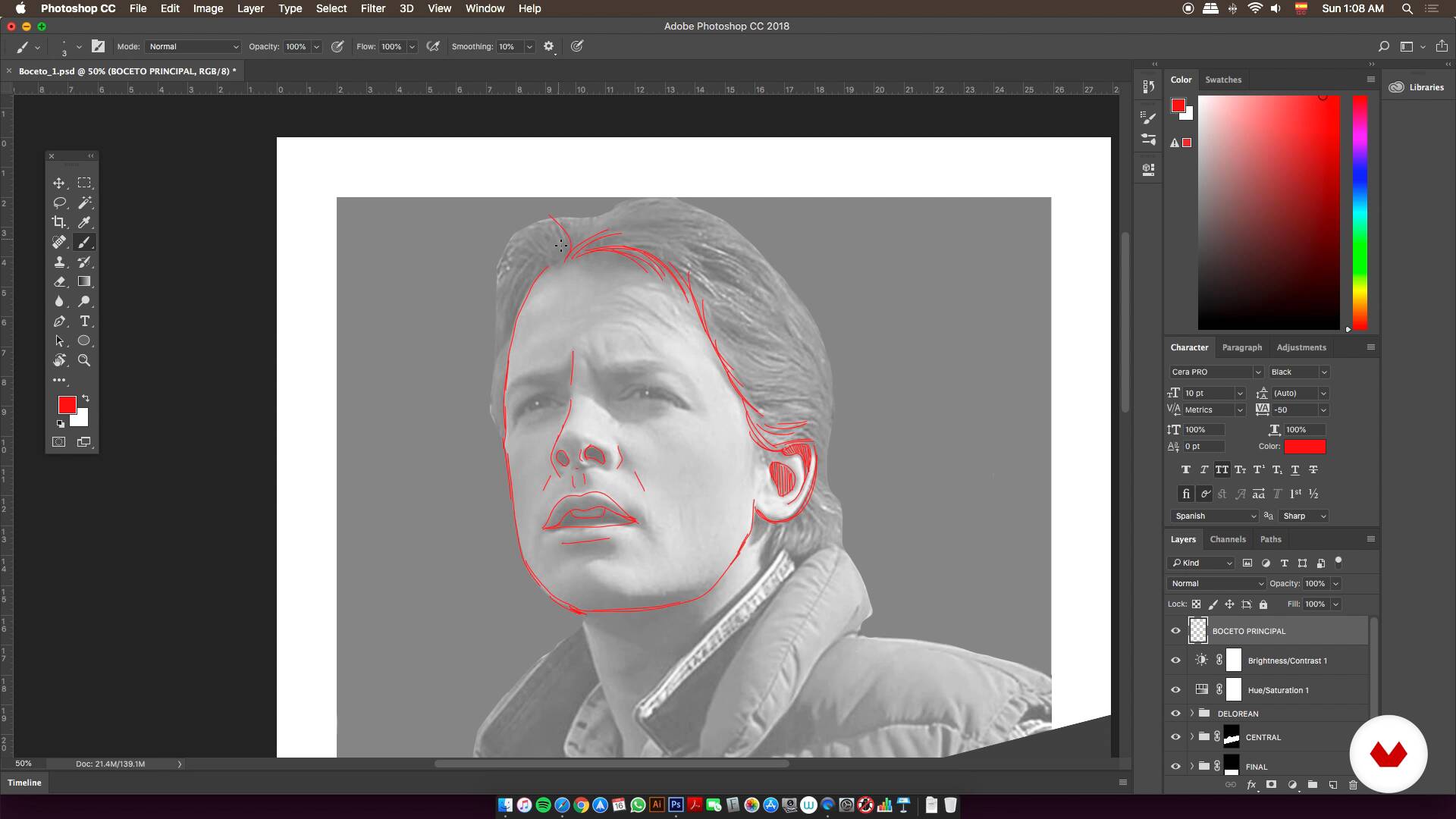Open the Image menu

pyautogui.click(x=208, y=8)
